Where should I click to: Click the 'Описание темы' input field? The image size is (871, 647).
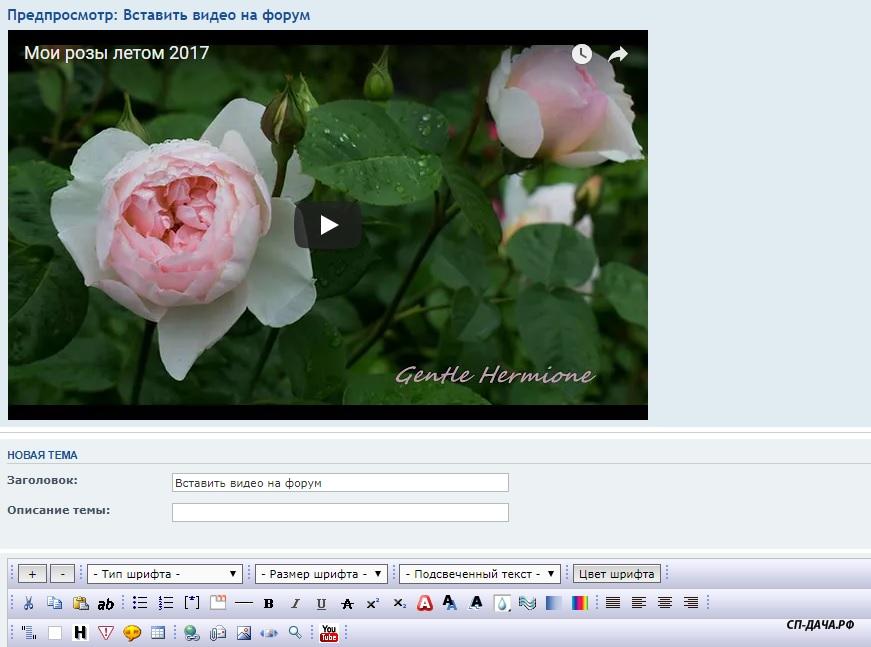pyautogui.click(x=340, y=512)
